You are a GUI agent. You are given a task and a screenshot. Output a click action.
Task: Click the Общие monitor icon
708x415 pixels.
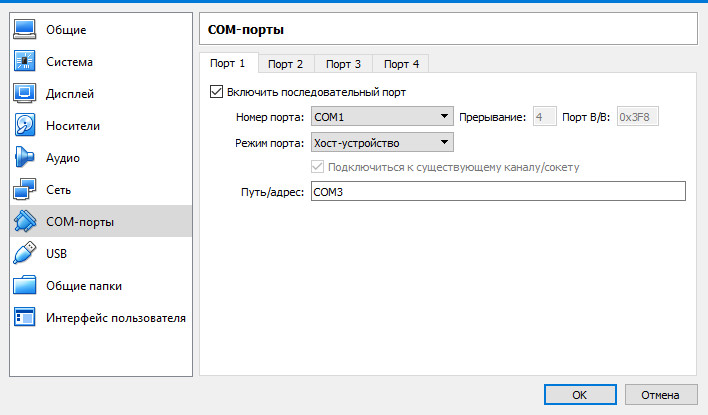click(26, 30)
